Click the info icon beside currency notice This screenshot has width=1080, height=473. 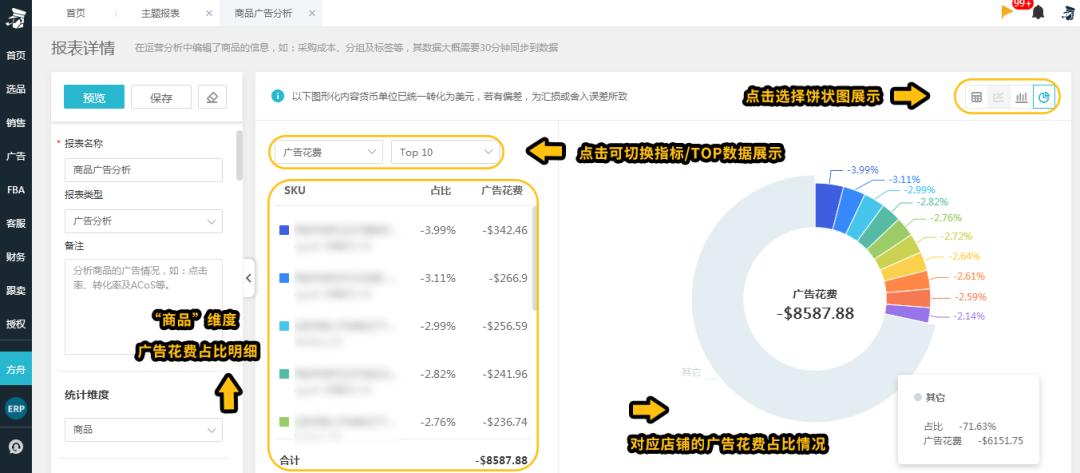[x=278, y=96]
